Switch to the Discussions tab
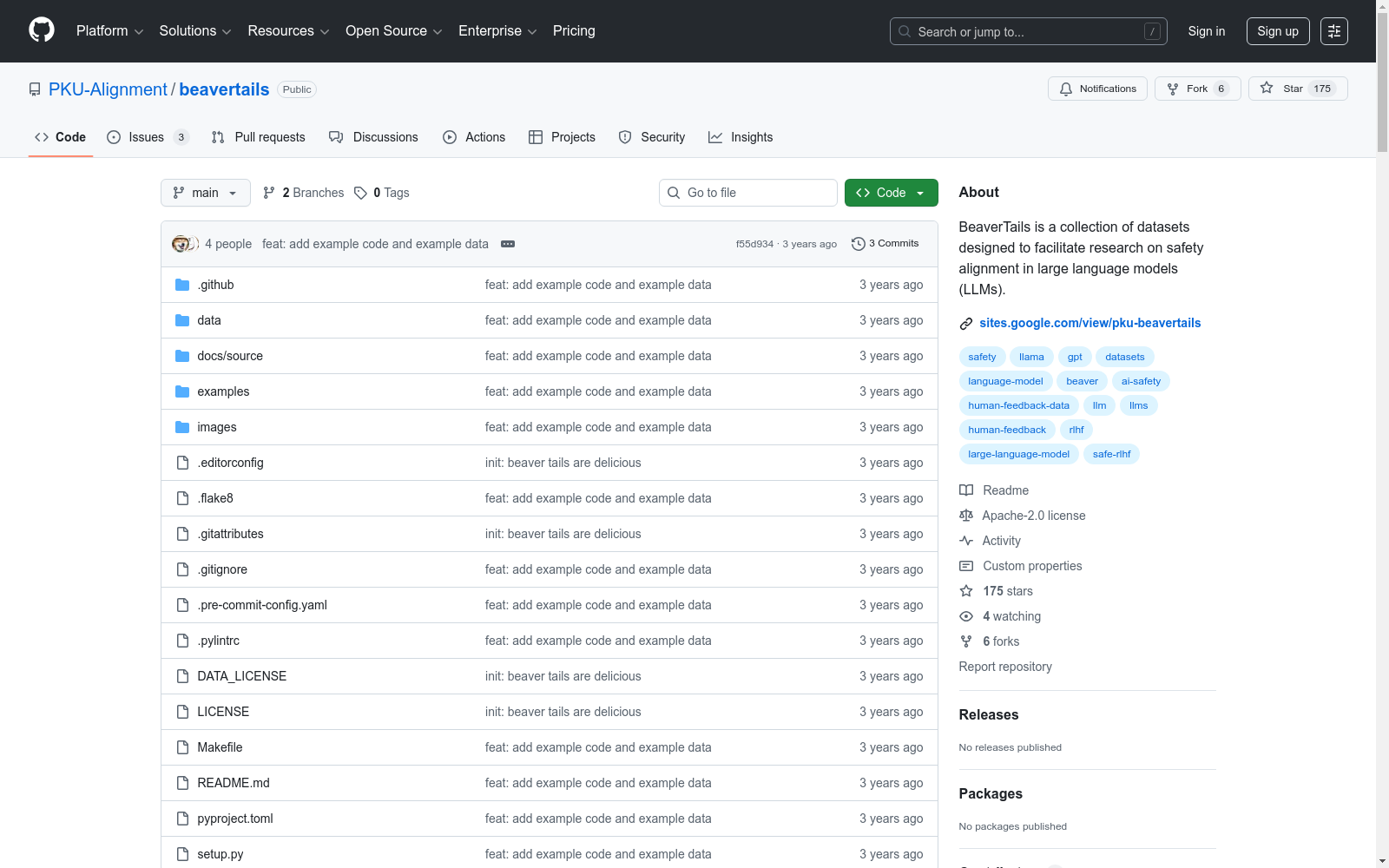The height and width of the screenshot is (868, 1389). click(x=373, y=137)
